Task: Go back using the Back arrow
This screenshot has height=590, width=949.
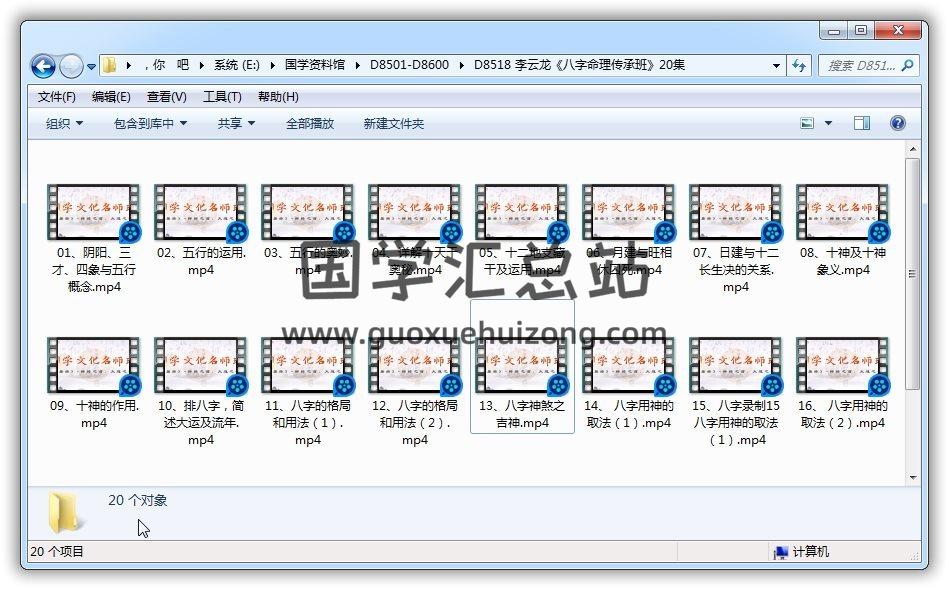Action: tap(43, 66)
